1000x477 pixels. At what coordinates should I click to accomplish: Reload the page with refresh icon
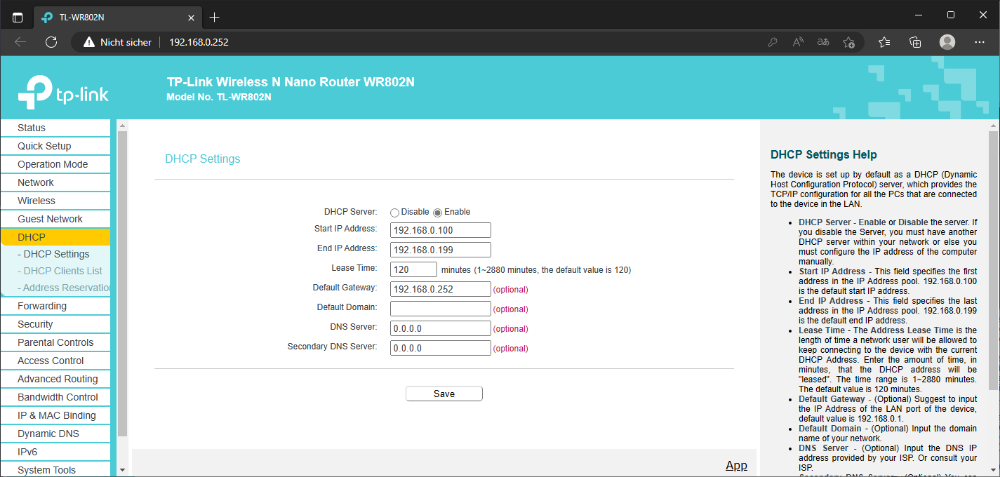[52, 42]
